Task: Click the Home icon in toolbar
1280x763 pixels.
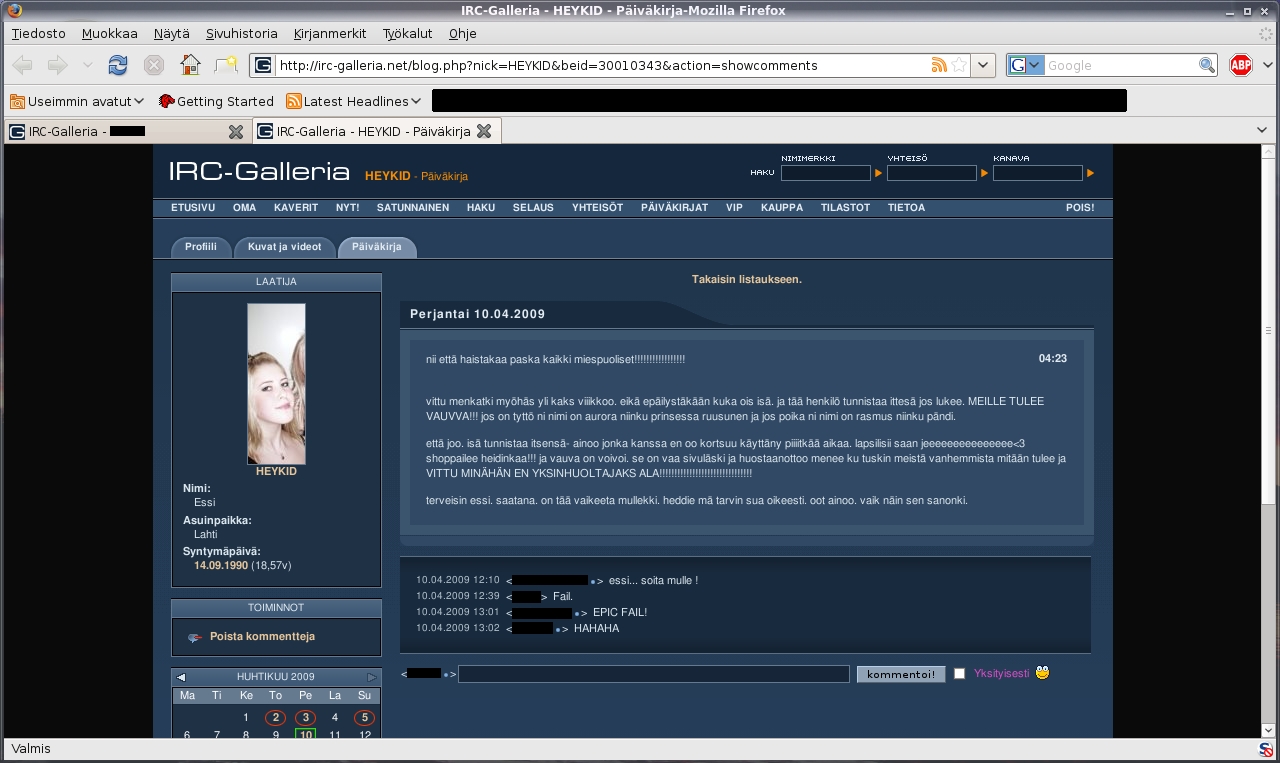Action: pyautogui.click(x=190, y=65)
